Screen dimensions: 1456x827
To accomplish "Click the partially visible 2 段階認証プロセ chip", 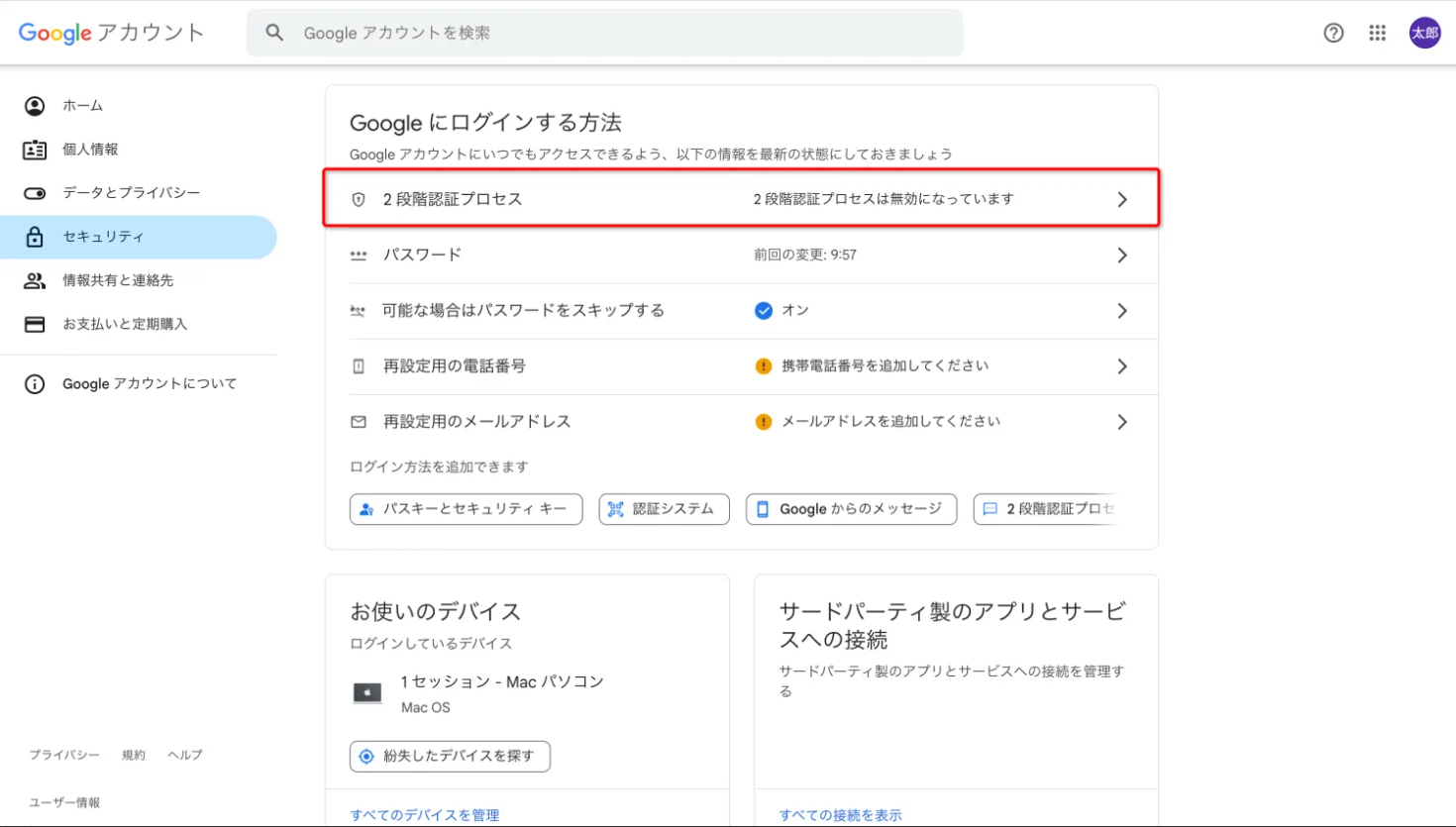I will pos(1045,509).
